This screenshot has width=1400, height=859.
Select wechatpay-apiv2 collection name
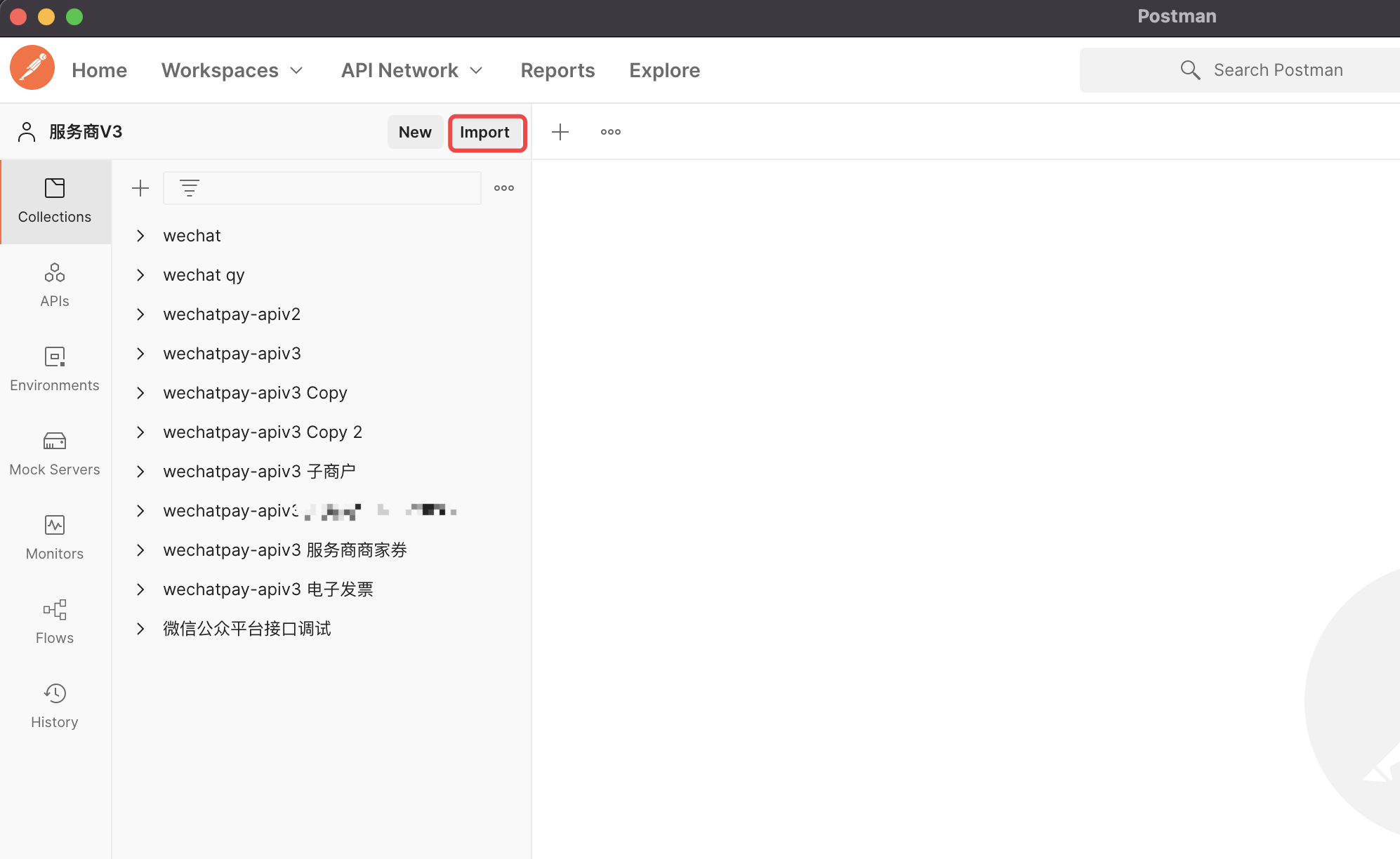[x=232, y=314]
